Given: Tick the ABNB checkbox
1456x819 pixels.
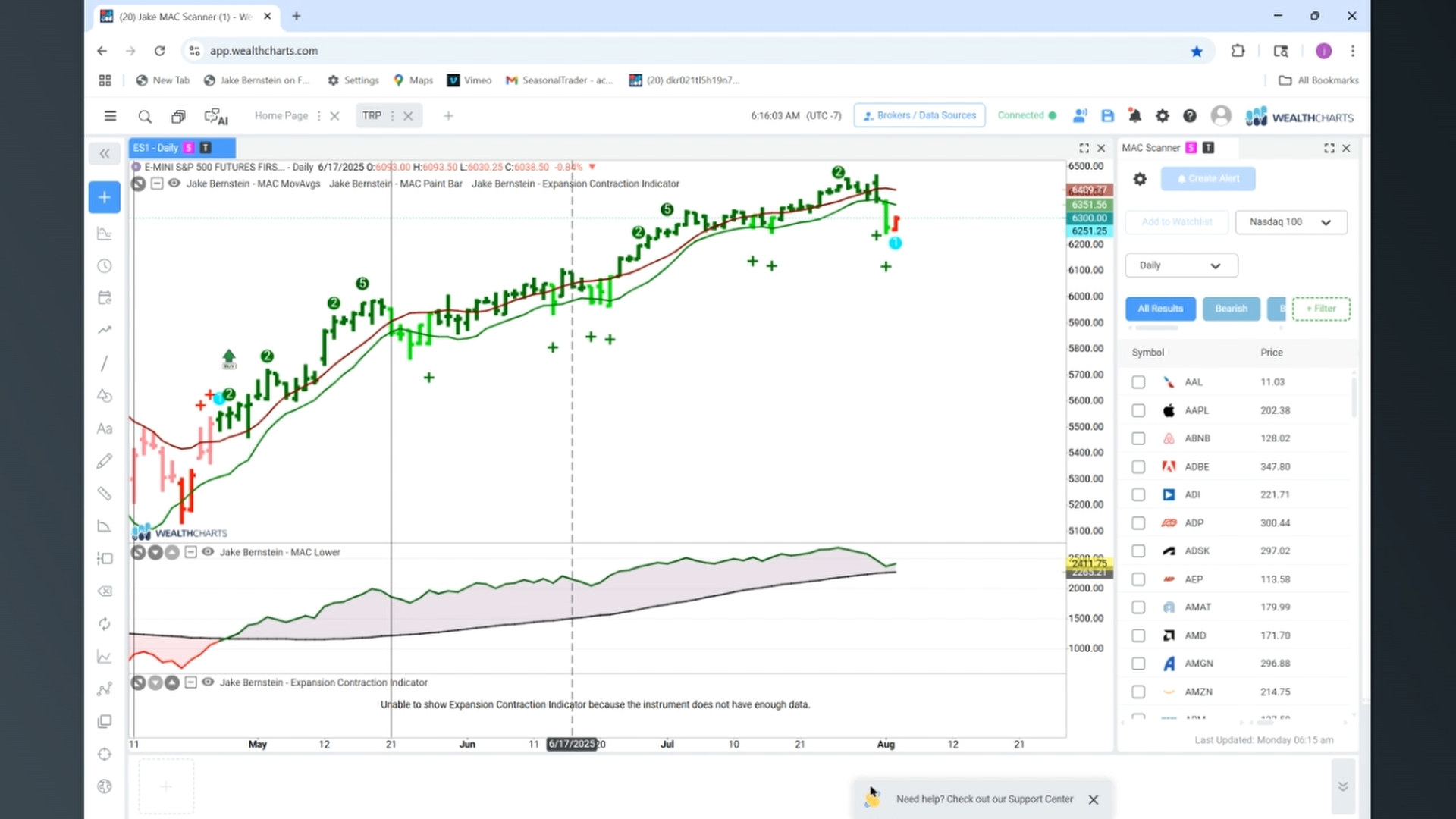Looking at the screenshot, I should click(x=1138, y=438).
